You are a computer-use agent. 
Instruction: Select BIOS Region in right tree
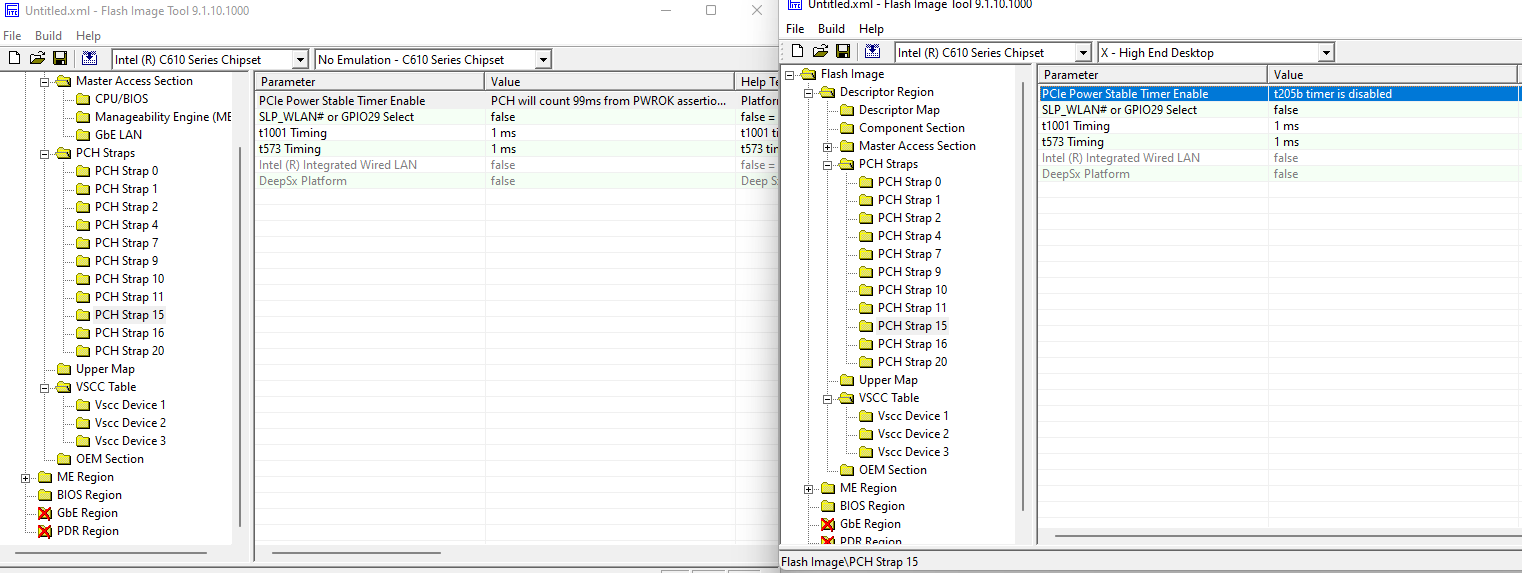(x=872, y=506)
